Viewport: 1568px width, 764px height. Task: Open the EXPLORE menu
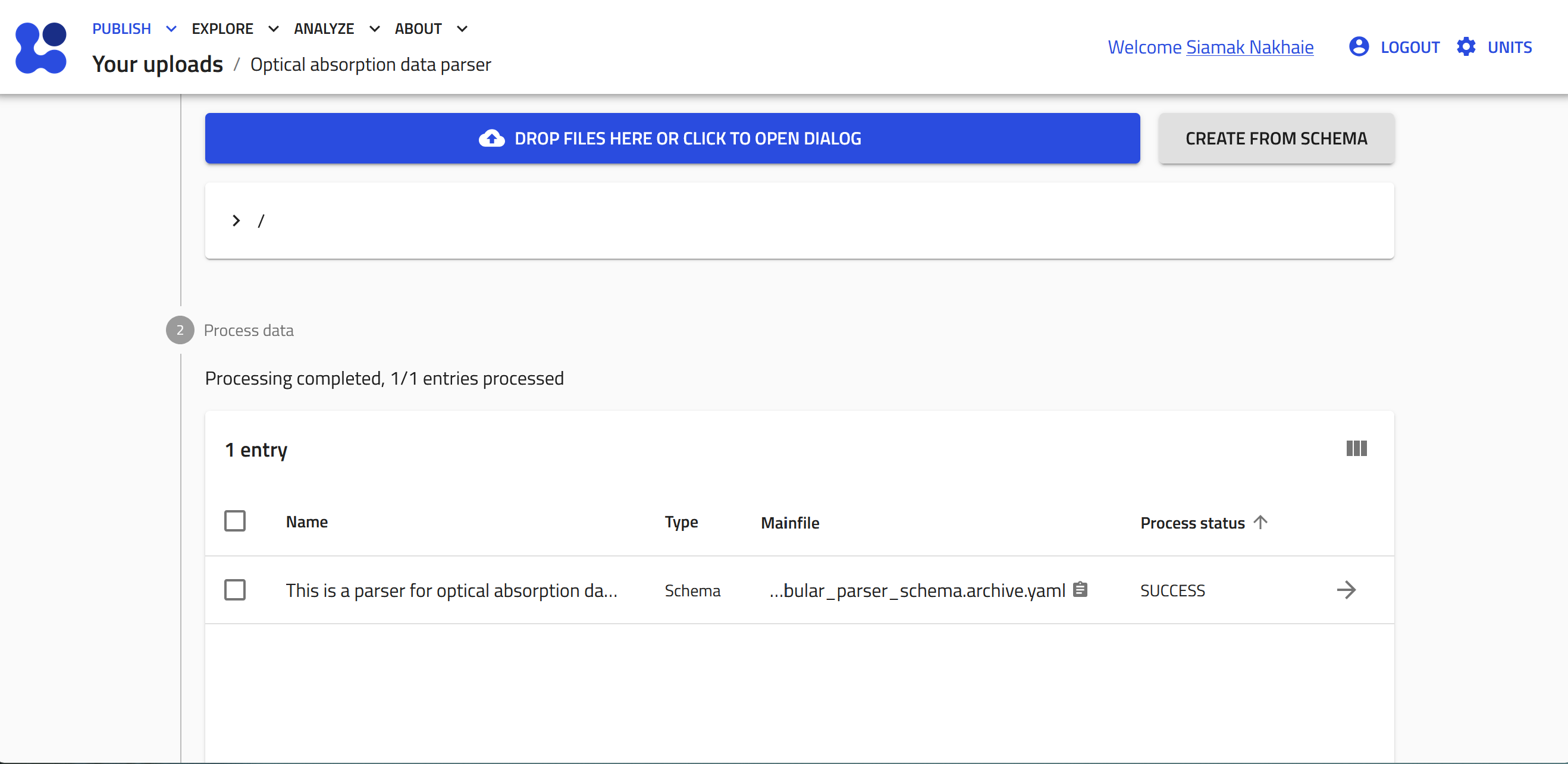click(x=223, y=28)
